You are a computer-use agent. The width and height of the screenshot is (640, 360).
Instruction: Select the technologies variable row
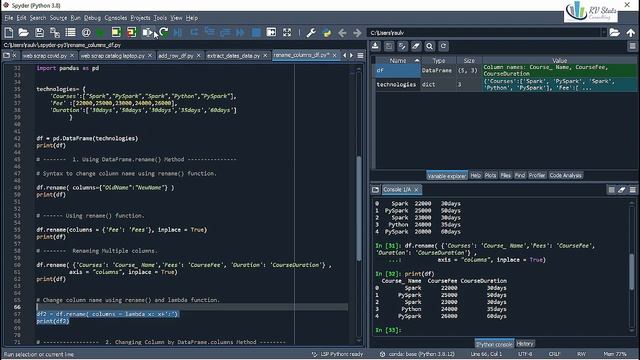(506, 84)
